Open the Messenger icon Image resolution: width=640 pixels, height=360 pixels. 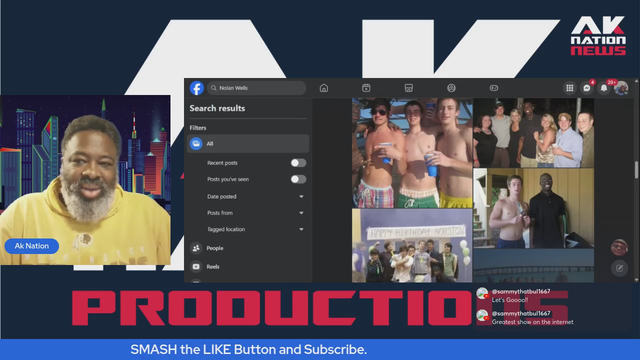(x=587, y=88)
